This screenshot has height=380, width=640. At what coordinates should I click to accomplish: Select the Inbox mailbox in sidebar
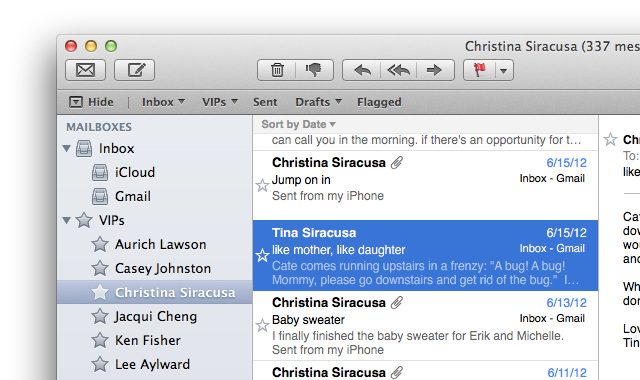[x=155, y=149]
